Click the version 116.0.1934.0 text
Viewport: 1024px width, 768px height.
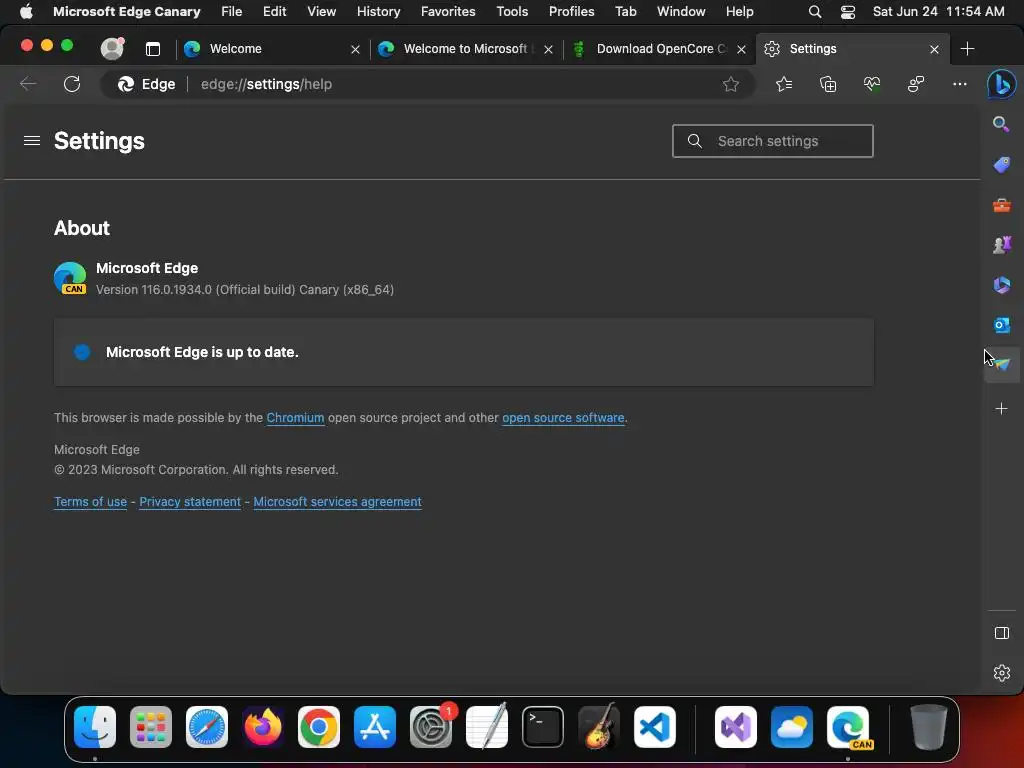click(x=245, y=290)
